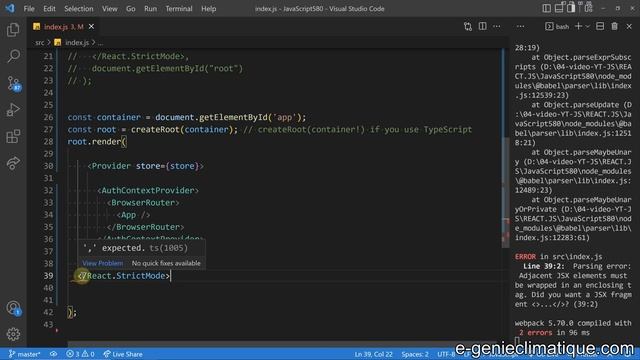Open the launch profile dropdown arrow
The width and height of the screenshot is (640, 360).
point(588,27)
